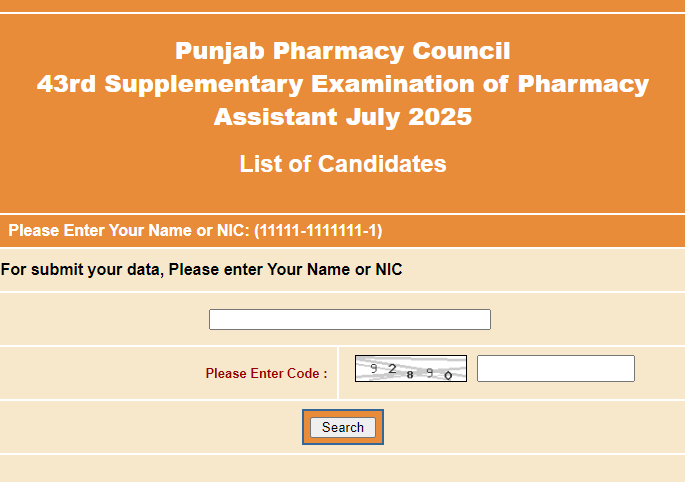Click the Search button
Viewport: 685px width, 483px height.
click(343, 427)
